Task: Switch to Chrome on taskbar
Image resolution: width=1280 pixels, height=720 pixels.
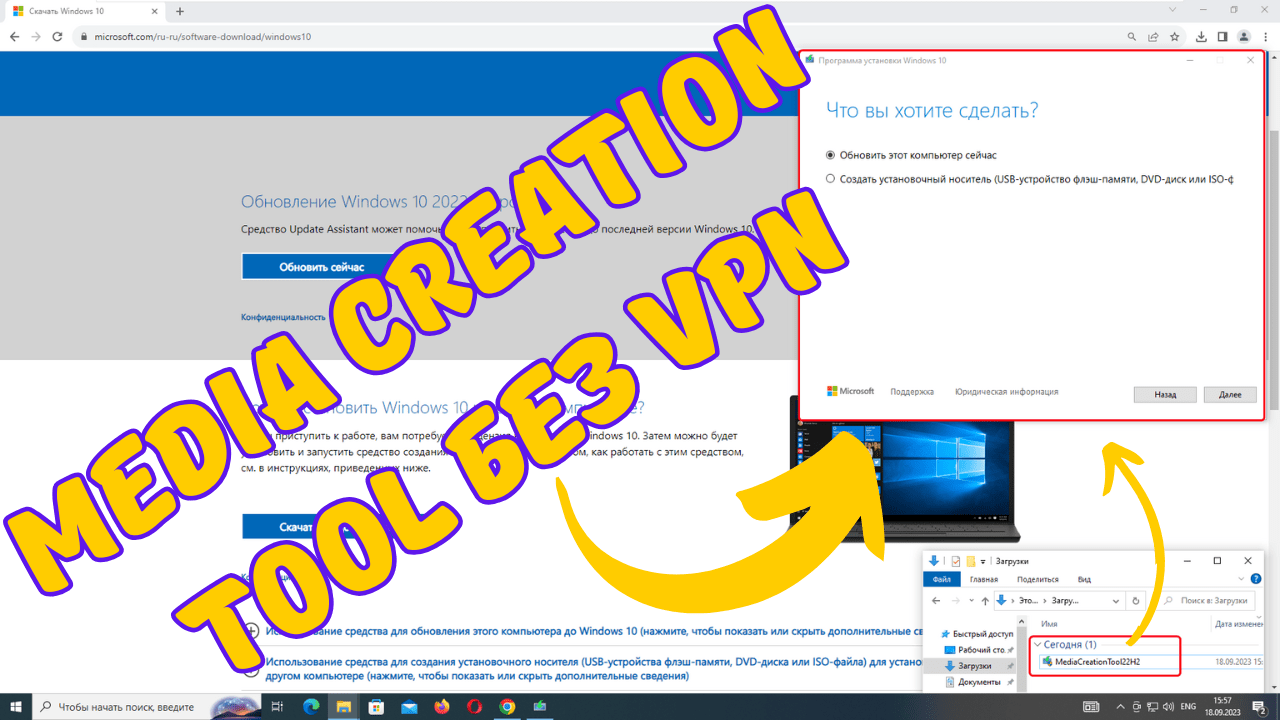Action: 507,706
